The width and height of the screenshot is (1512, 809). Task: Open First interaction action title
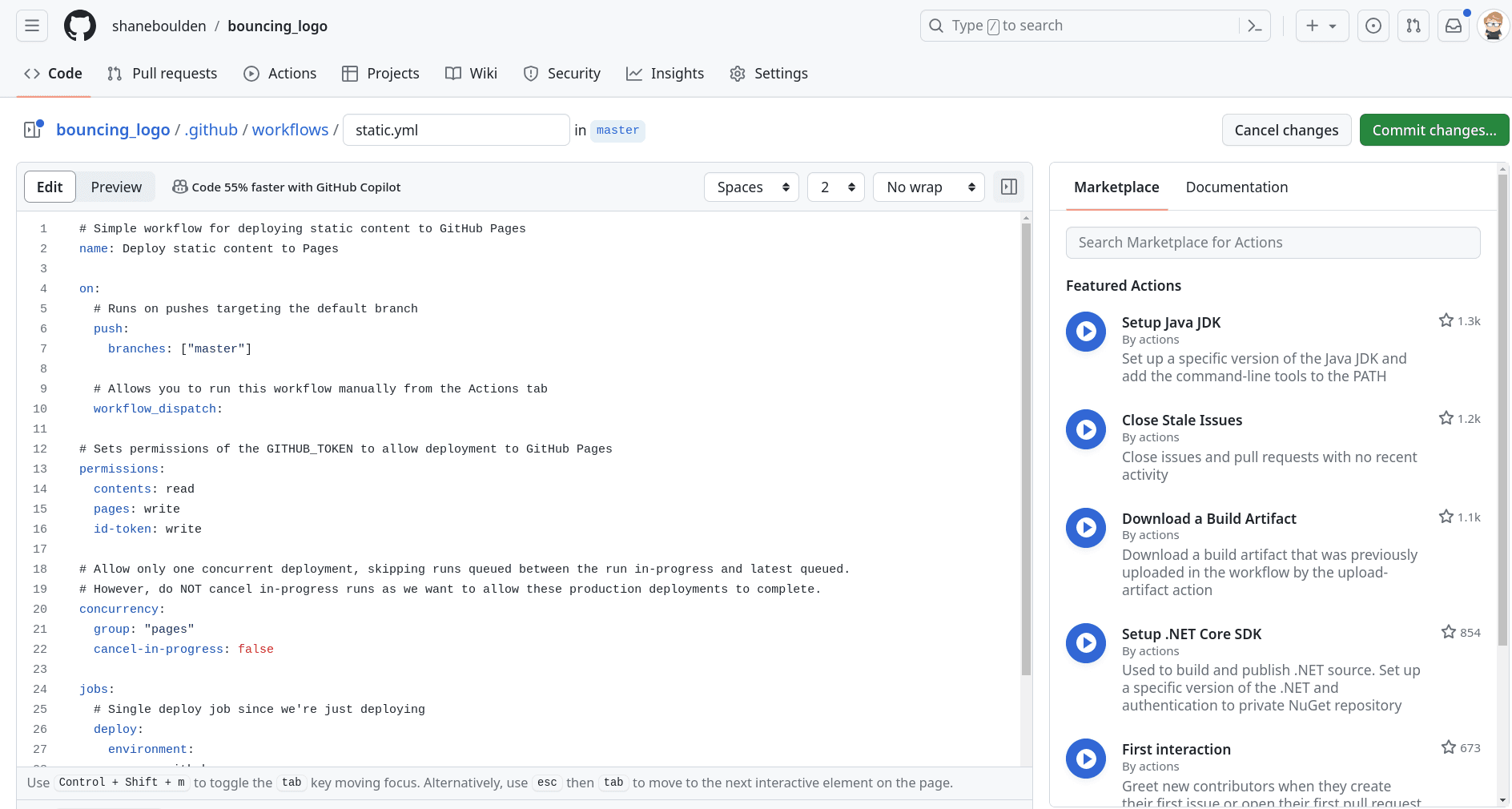point(1176,749)
